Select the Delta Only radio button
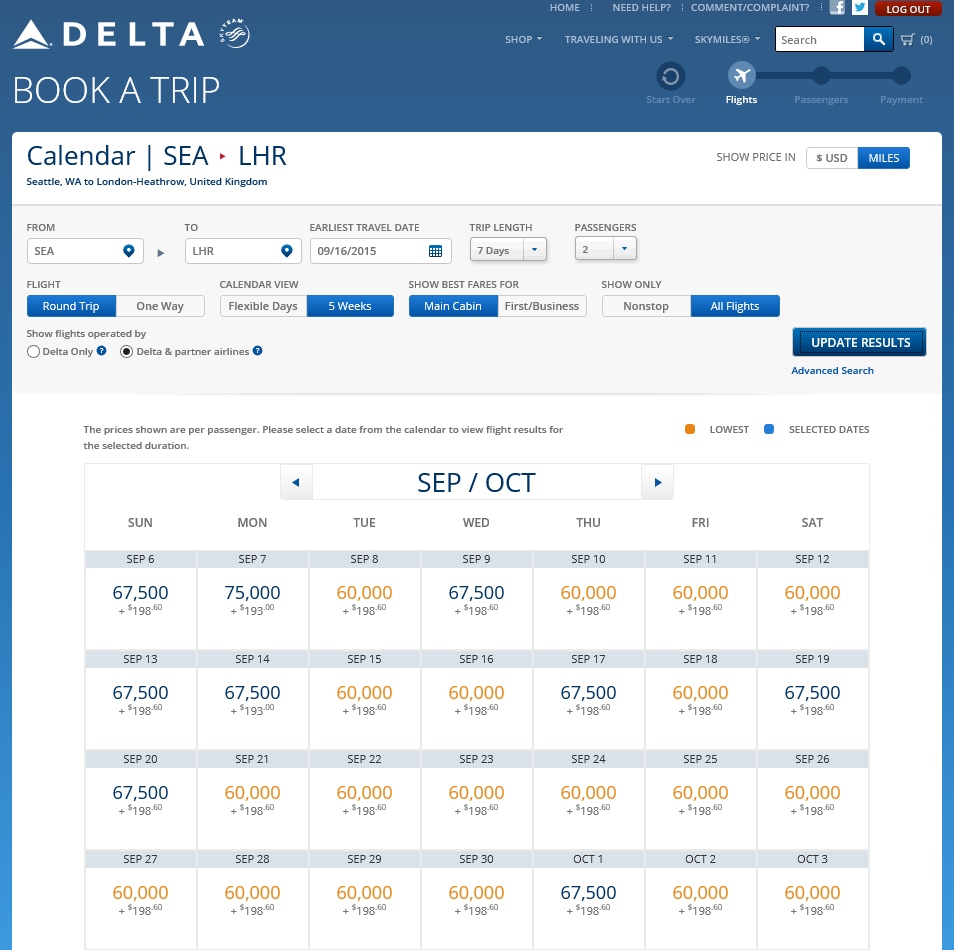 pyautogui.click(x=34, y=352)
